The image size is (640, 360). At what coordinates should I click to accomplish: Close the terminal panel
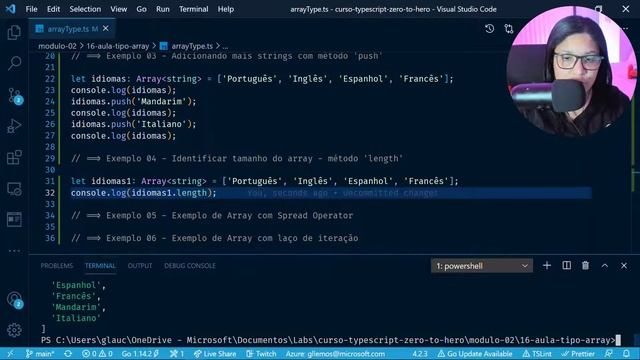(x=624, y=266)
